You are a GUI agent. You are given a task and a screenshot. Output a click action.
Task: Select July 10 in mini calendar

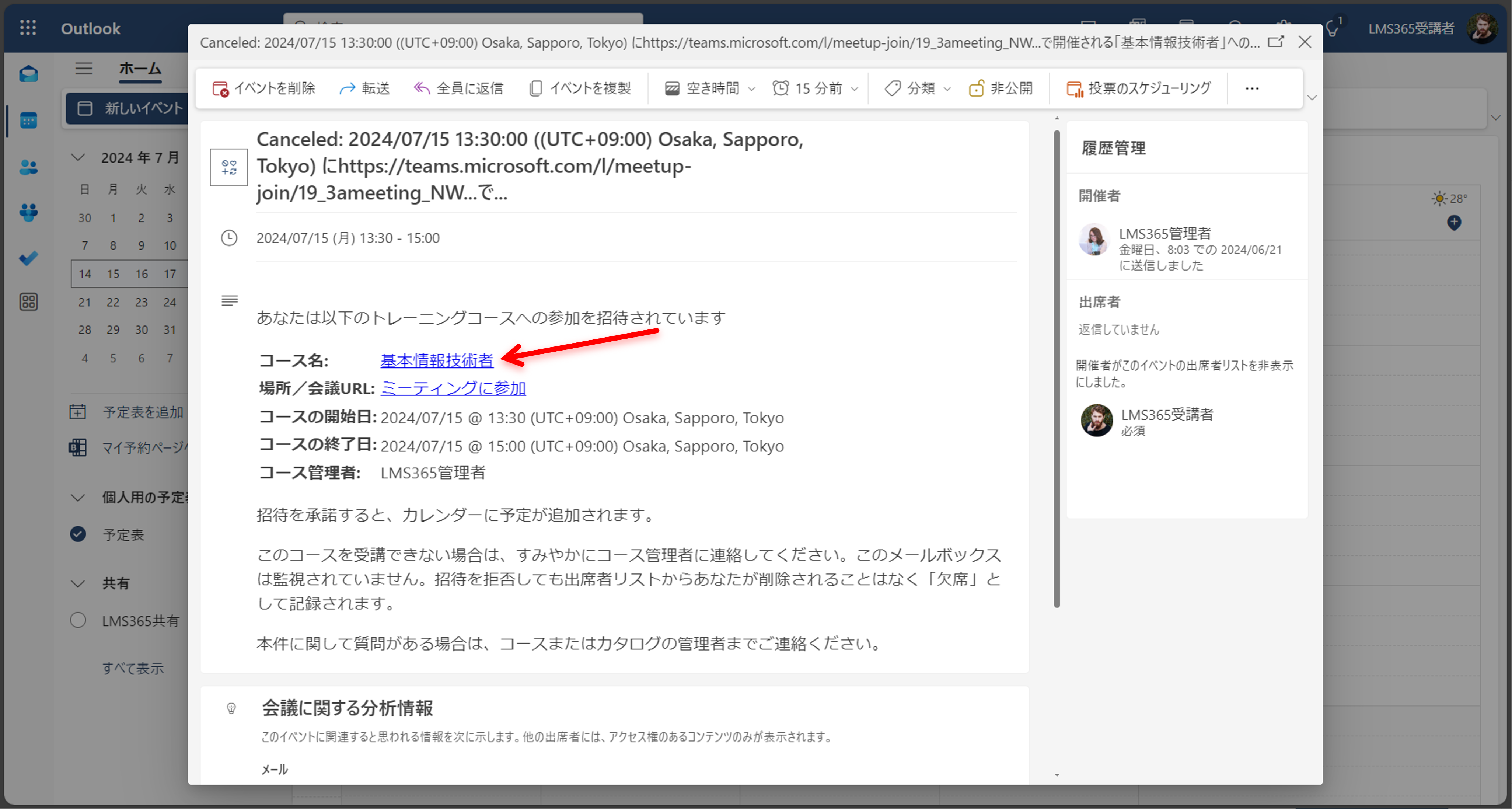coord(170,246)
